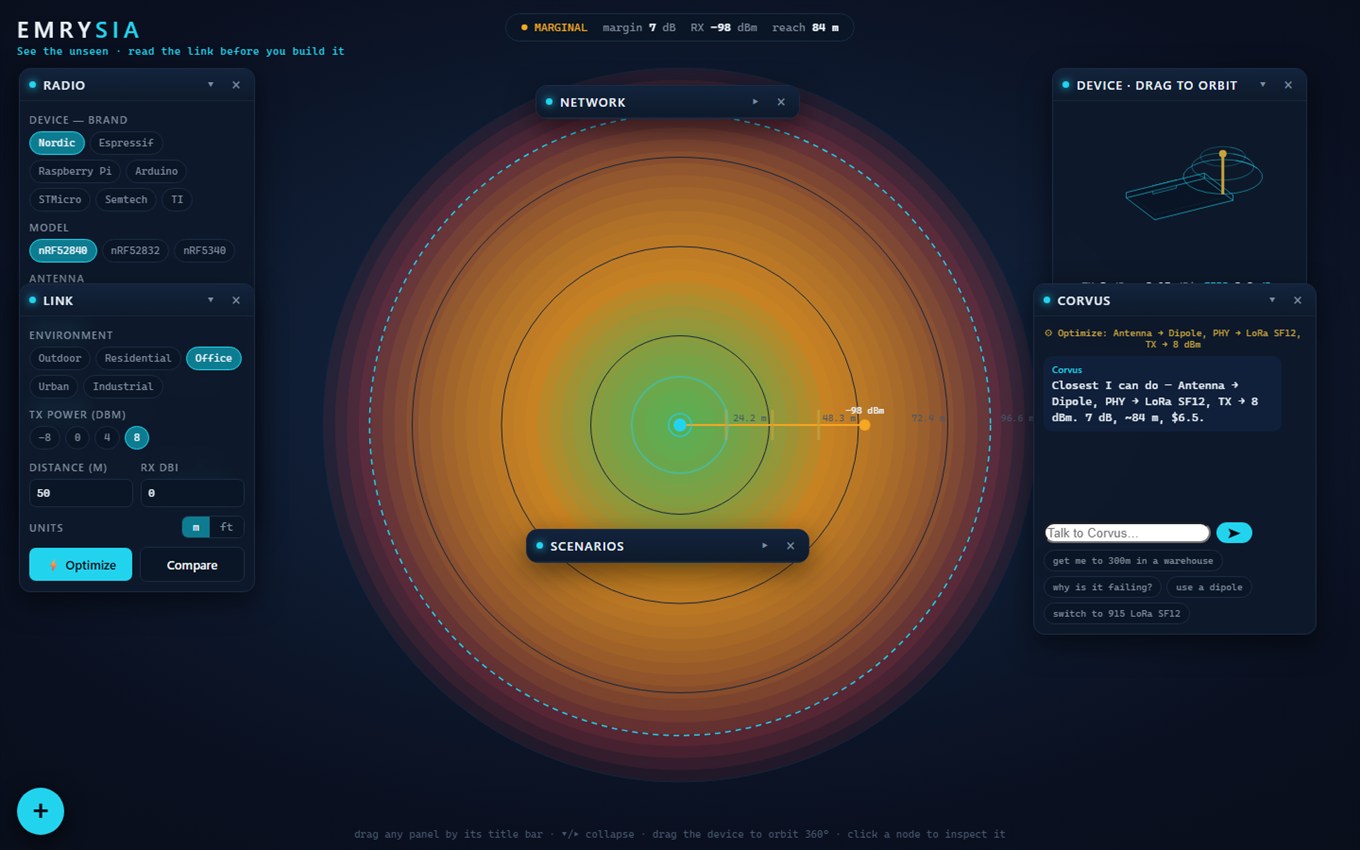The image size is (1360, 850).
Task: Switch units to feet
Action: click(x=227, y=527)
